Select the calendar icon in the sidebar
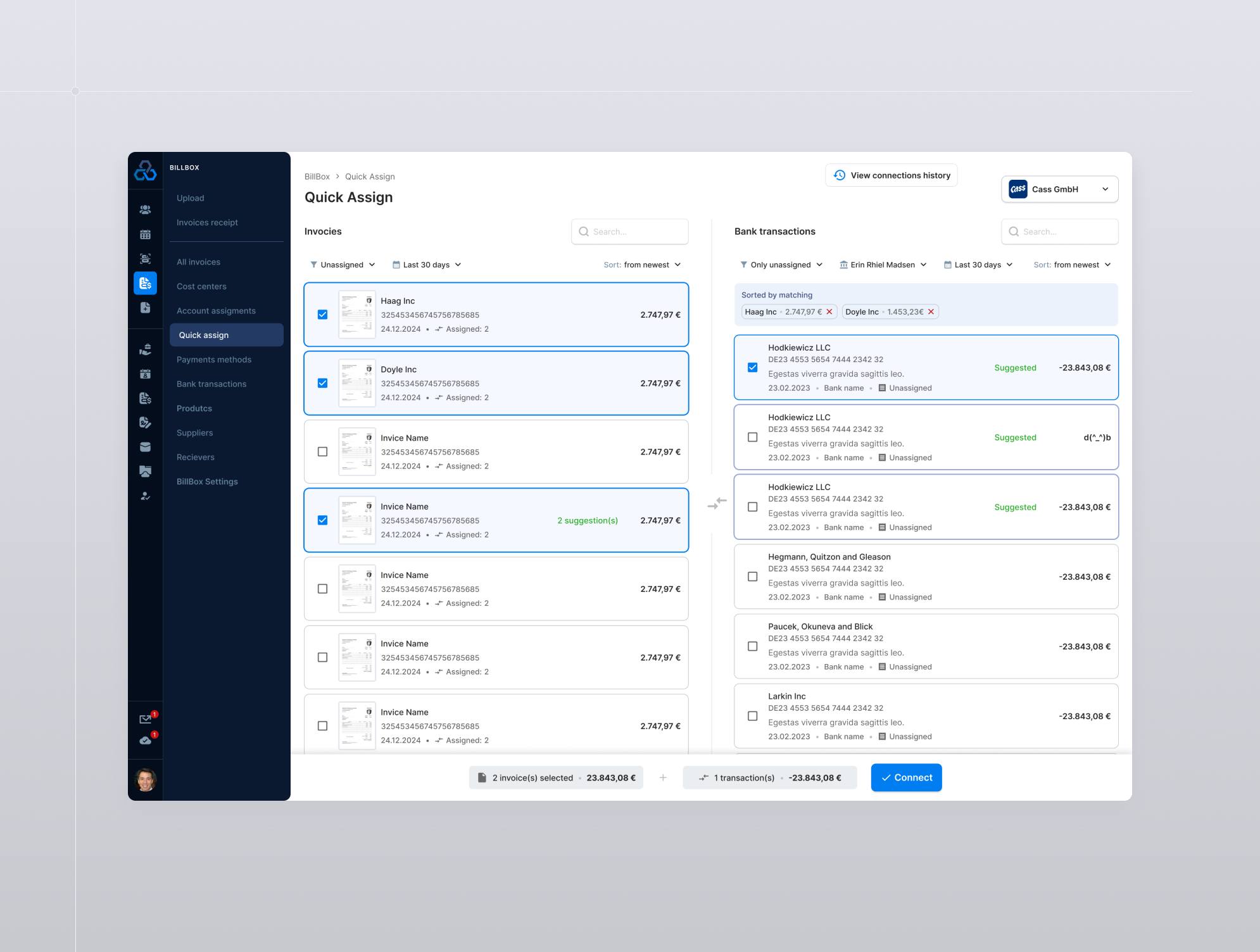The height and width of the screenshot is (952, 1260). [x=145, y=234]
